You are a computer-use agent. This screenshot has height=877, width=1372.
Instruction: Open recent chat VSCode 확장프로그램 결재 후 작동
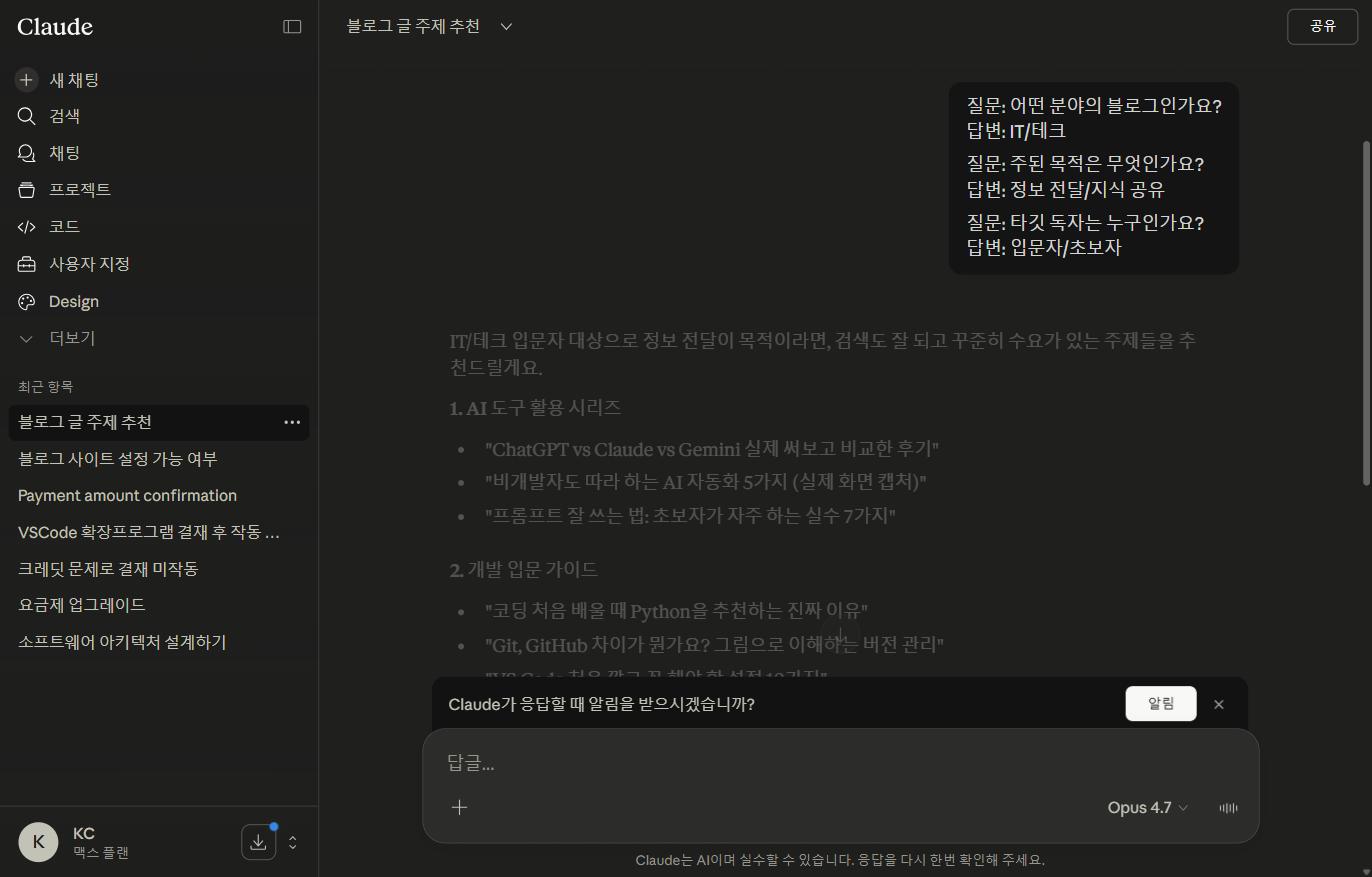(x=160, y=532)
